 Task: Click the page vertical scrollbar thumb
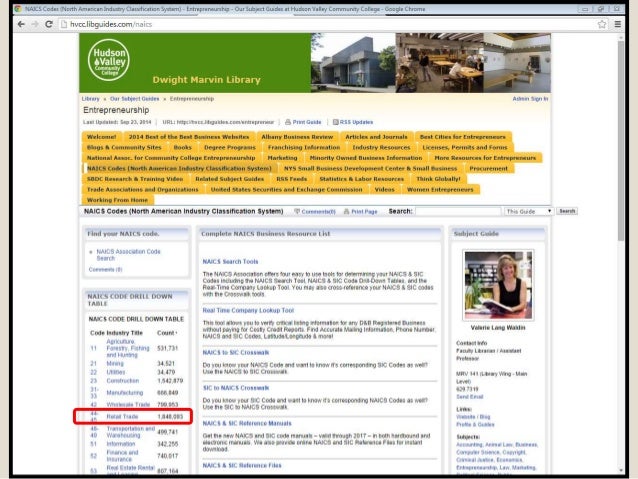coord(621,140)
